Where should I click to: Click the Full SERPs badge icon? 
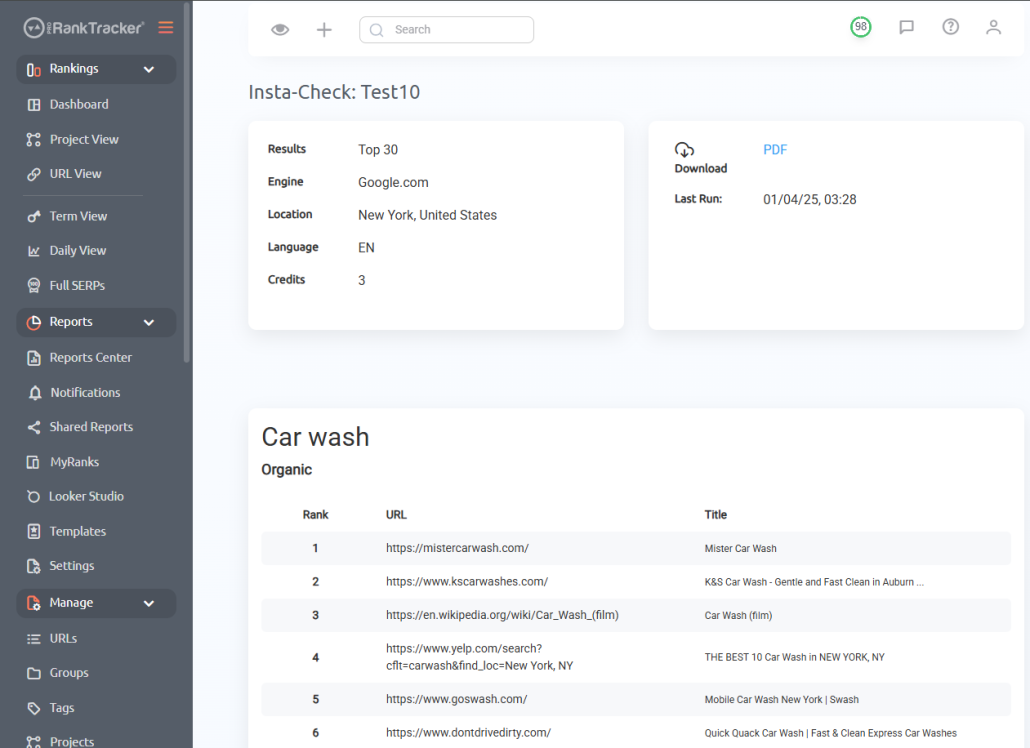(34, 286)
